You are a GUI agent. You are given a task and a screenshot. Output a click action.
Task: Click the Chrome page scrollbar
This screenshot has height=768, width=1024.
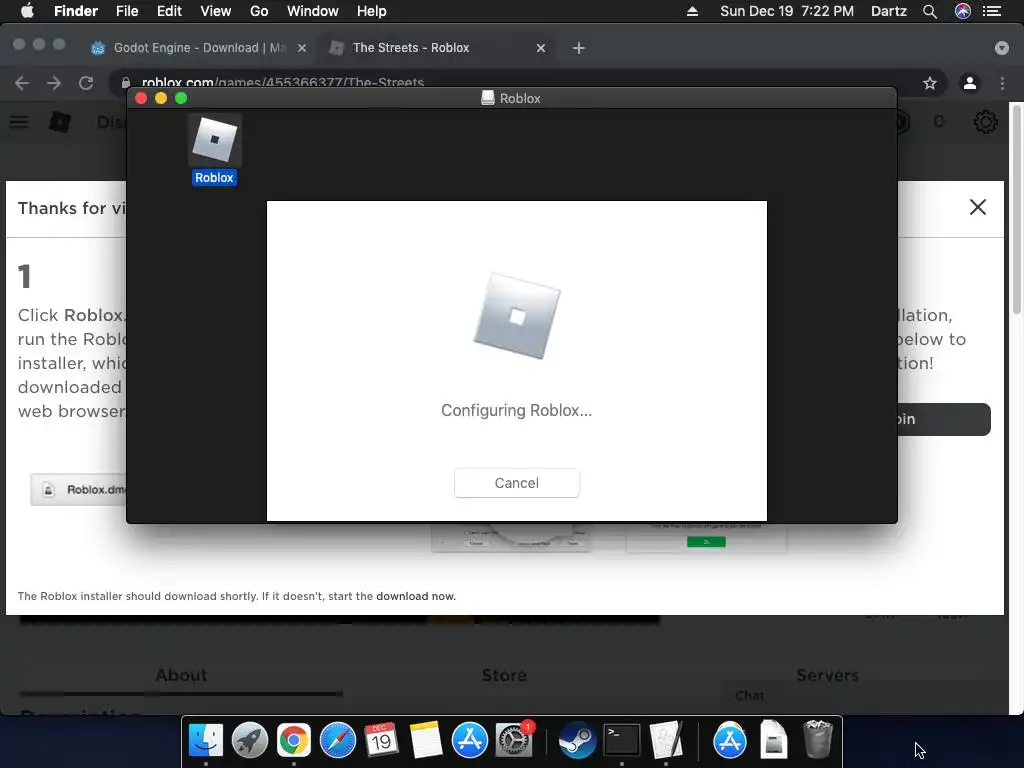click(x=1016, y=209)
